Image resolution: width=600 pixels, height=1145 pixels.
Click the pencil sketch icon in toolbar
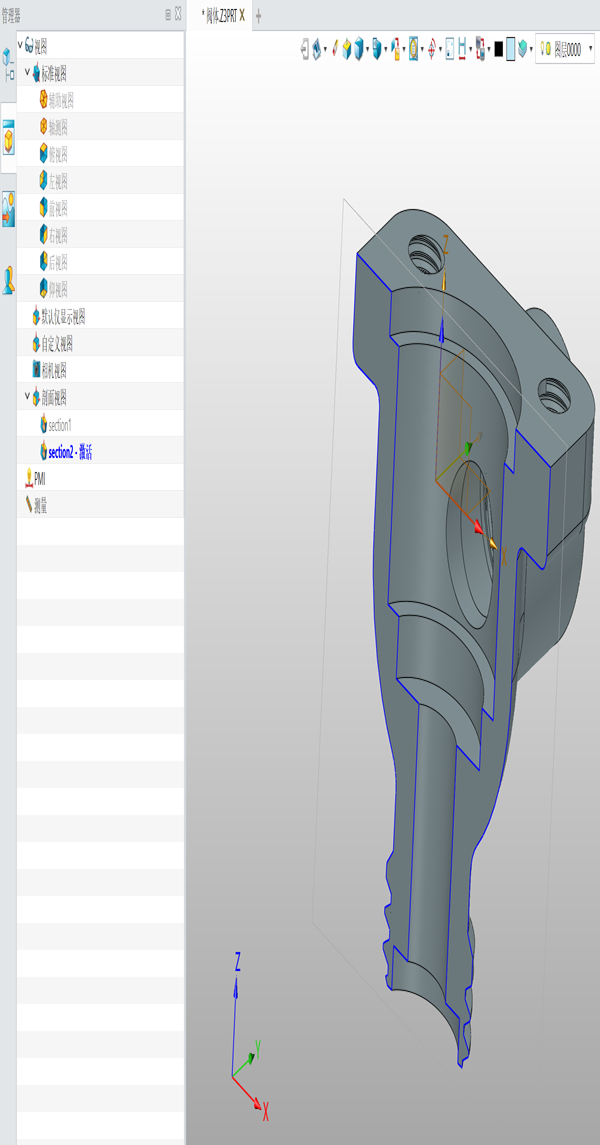[334, 48]
